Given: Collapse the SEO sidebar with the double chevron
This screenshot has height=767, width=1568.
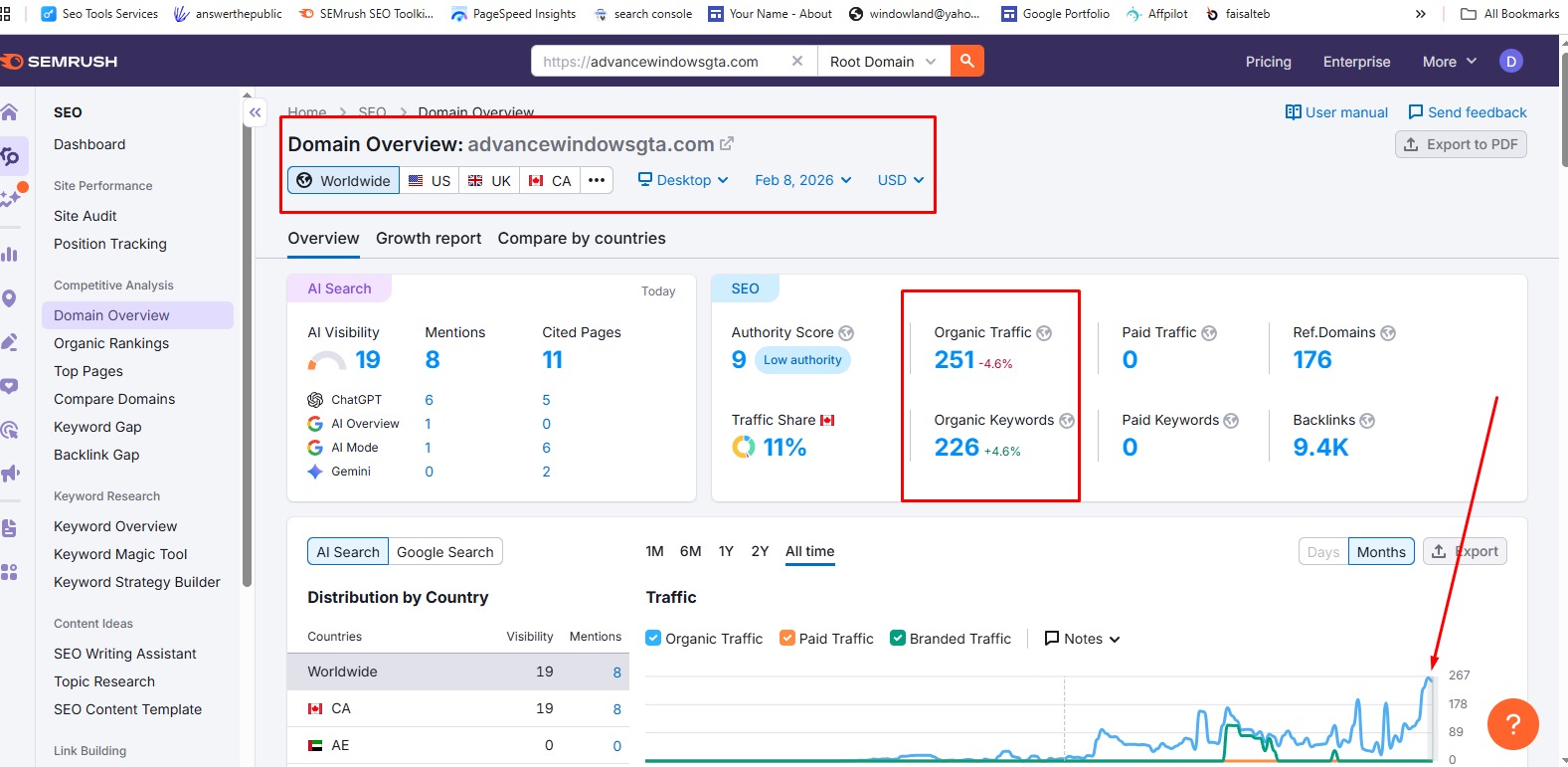Looking at the screenshot, I should 256,112.
